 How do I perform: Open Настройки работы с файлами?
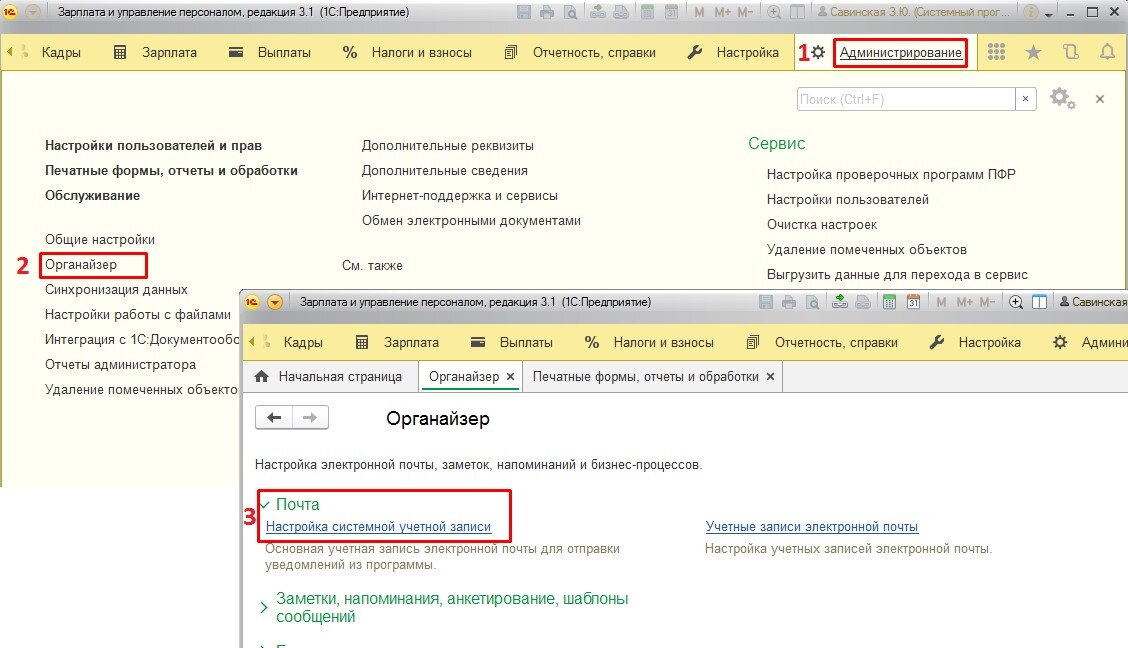(x=137, y=315)
